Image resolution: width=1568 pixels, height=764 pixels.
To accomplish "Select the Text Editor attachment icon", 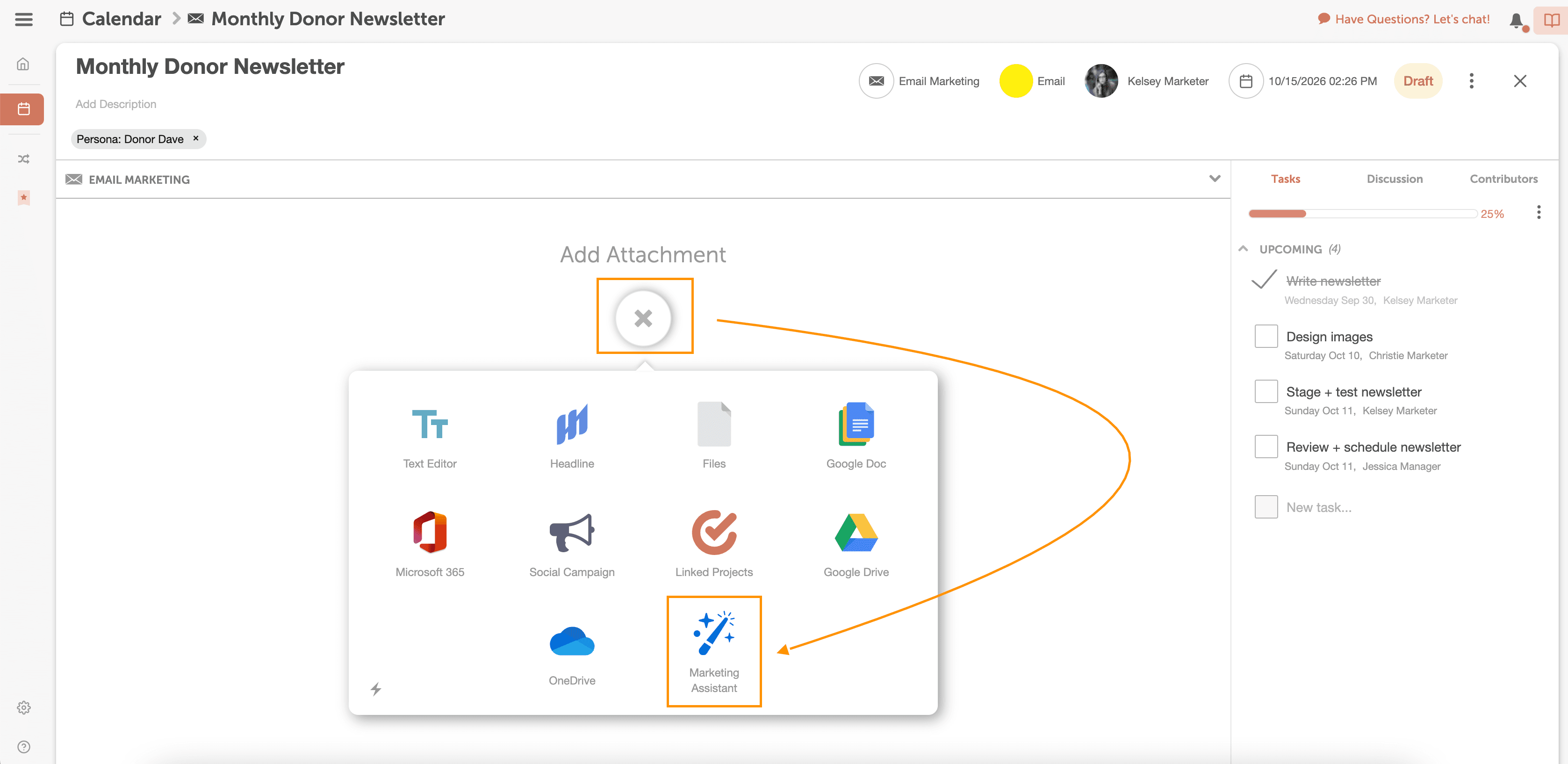I will 430,424.
